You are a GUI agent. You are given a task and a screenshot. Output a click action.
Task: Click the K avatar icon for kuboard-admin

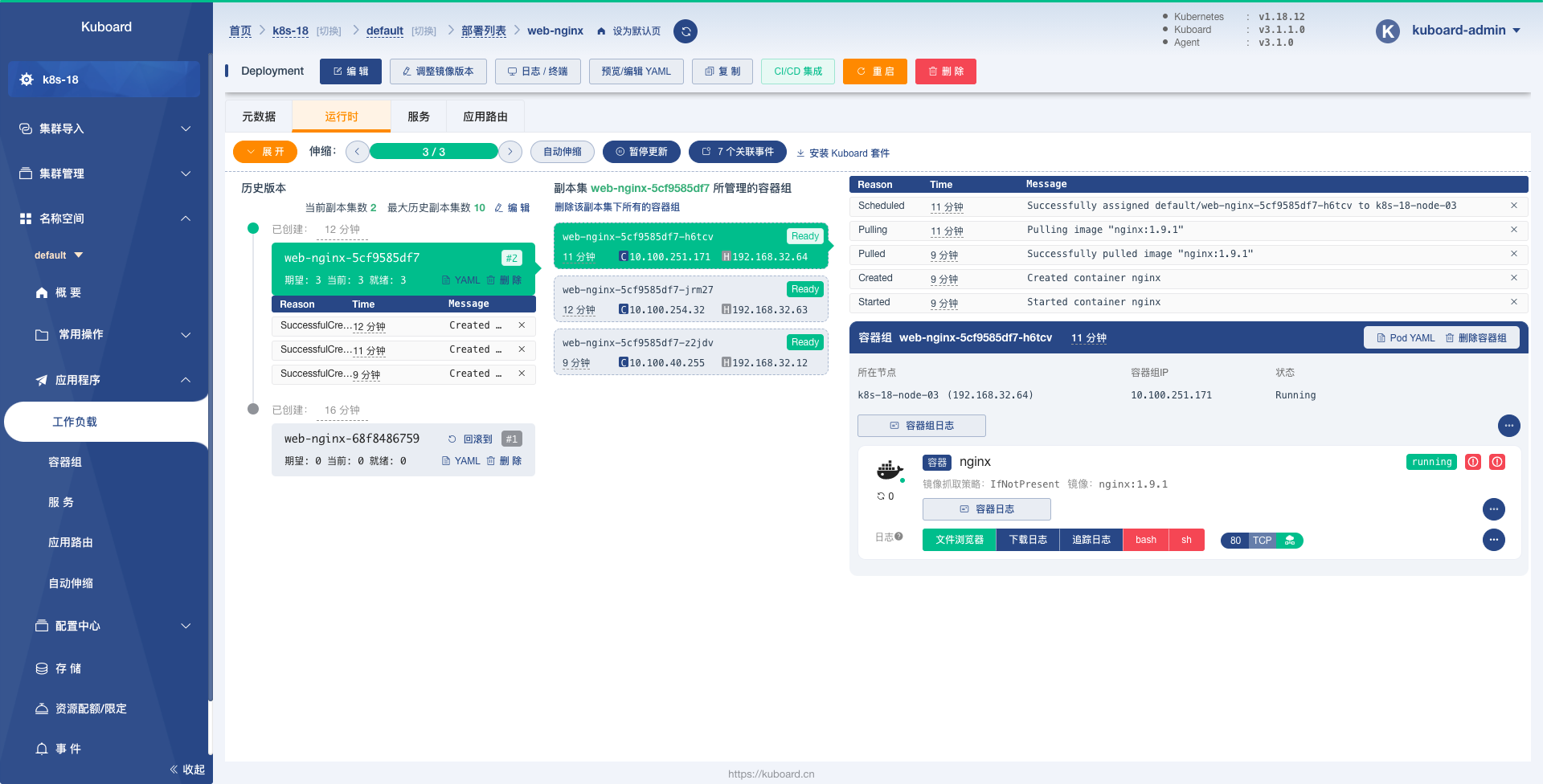tap(1387, 31)
